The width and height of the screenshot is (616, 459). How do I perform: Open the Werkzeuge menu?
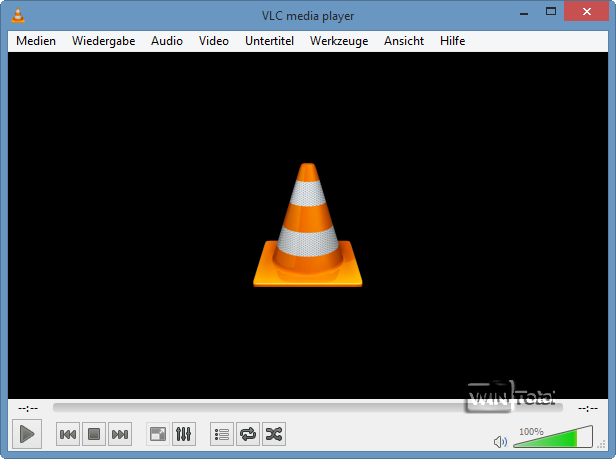(339, 41)
